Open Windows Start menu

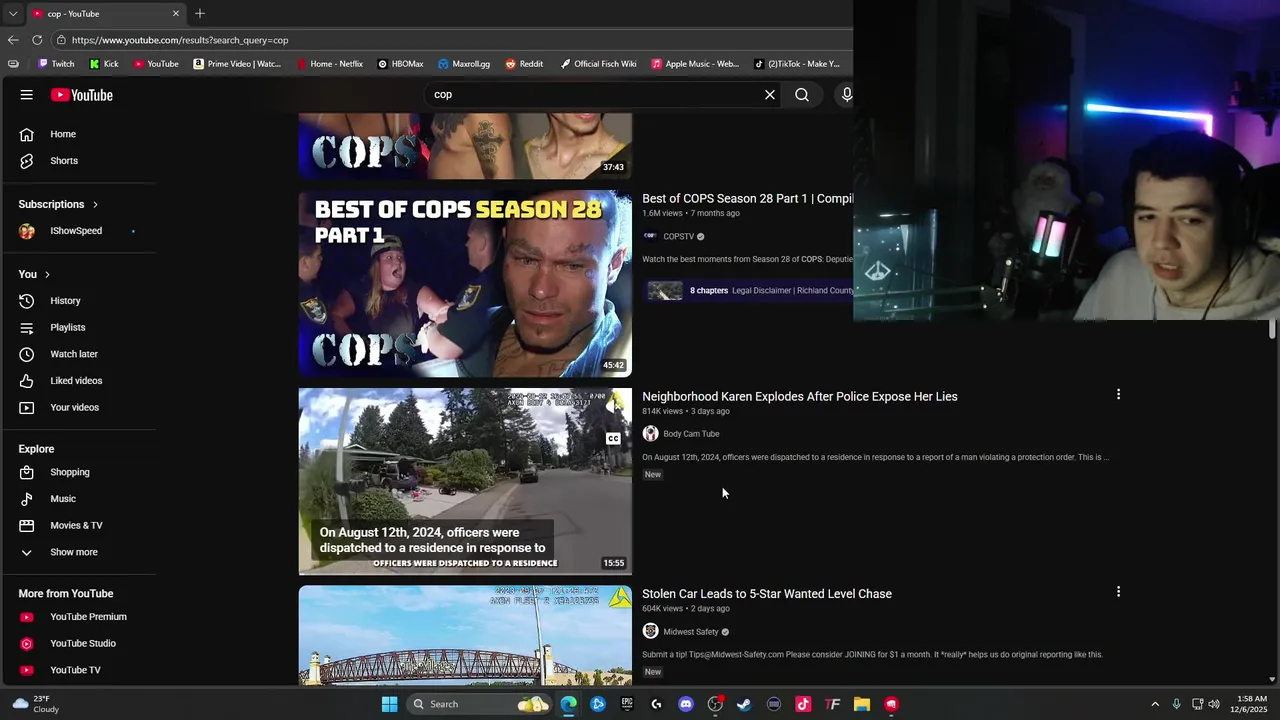(389, 704)
